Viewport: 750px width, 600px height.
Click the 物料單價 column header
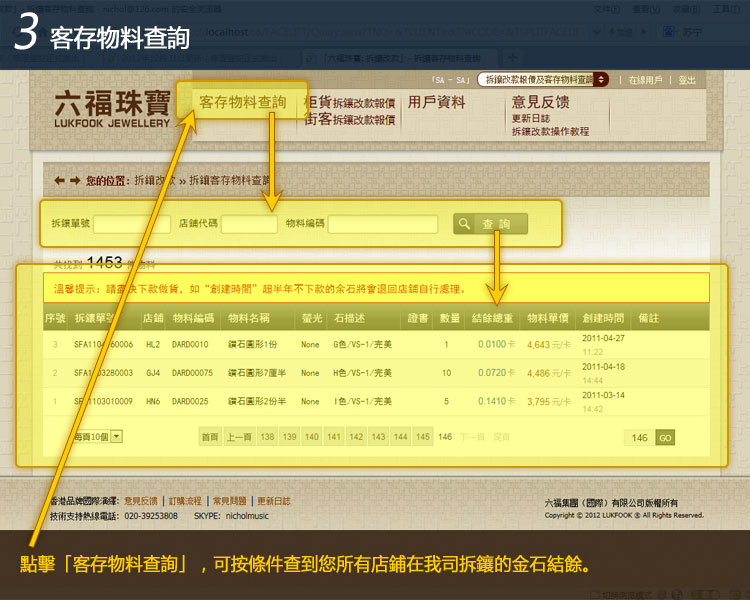(x=548, y=318)
